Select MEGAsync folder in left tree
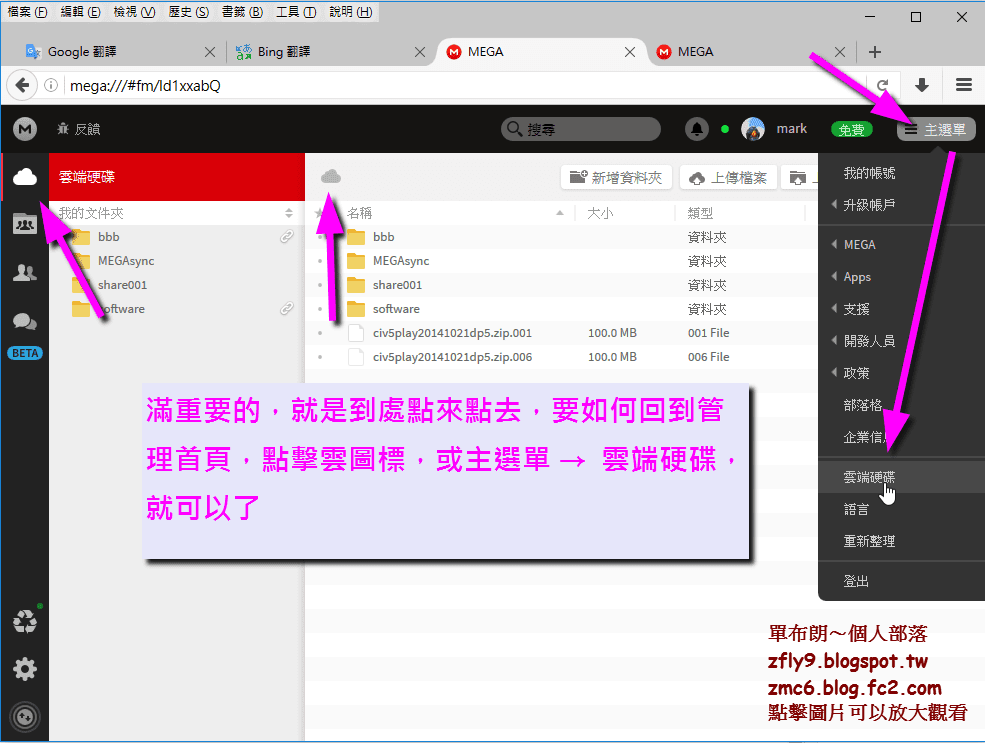 [x=126, y=261]
